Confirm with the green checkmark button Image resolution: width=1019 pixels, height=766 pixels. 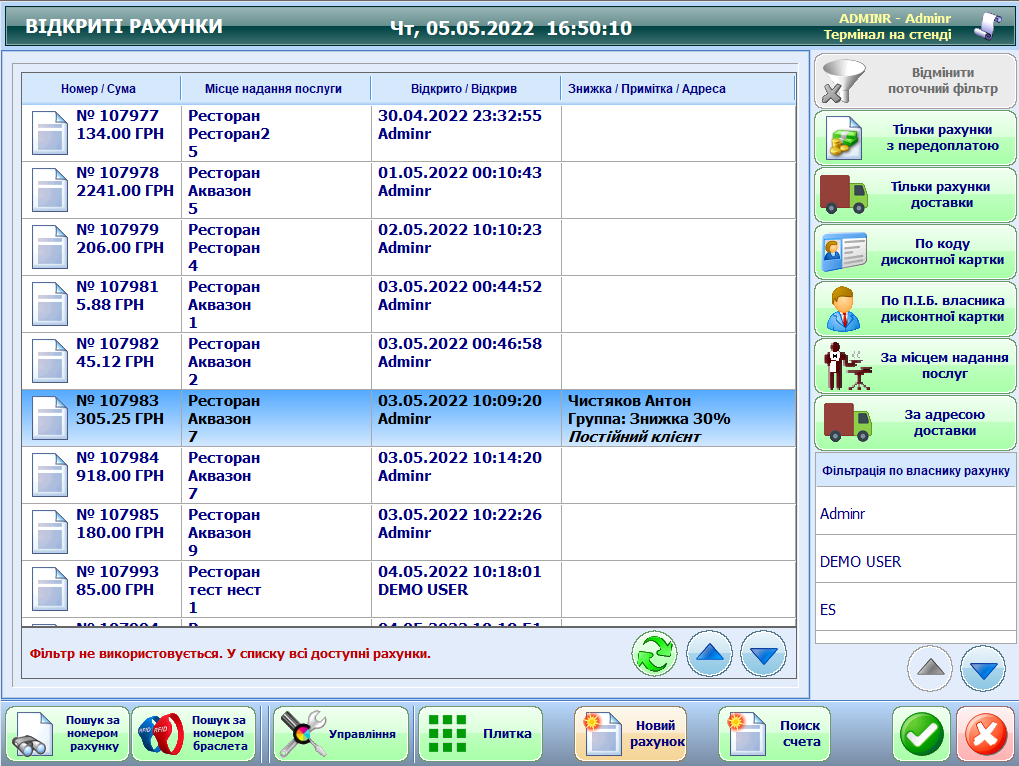[920, 735]
